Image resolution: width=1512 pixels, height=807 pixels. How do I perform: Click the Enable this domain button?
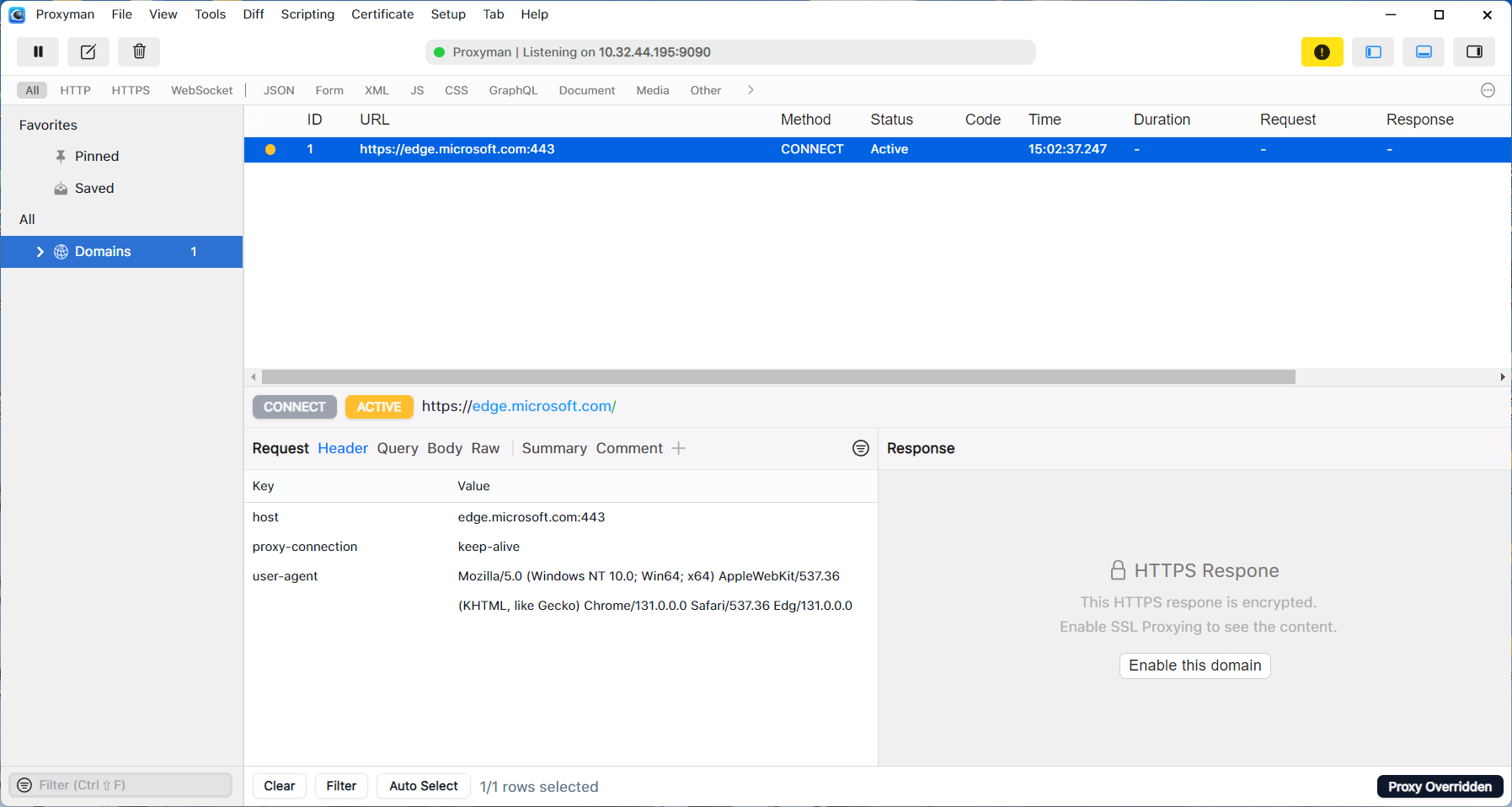(1194, 665)
